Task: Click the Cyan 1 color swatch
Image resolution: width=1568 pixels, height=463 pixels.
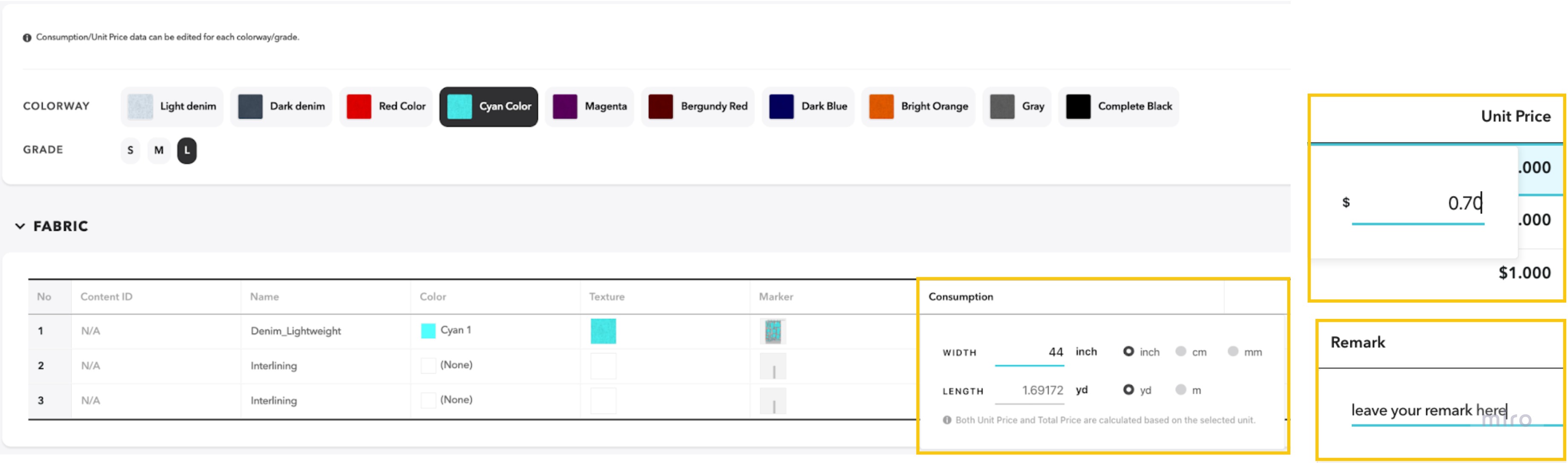Action: [429, 331]
